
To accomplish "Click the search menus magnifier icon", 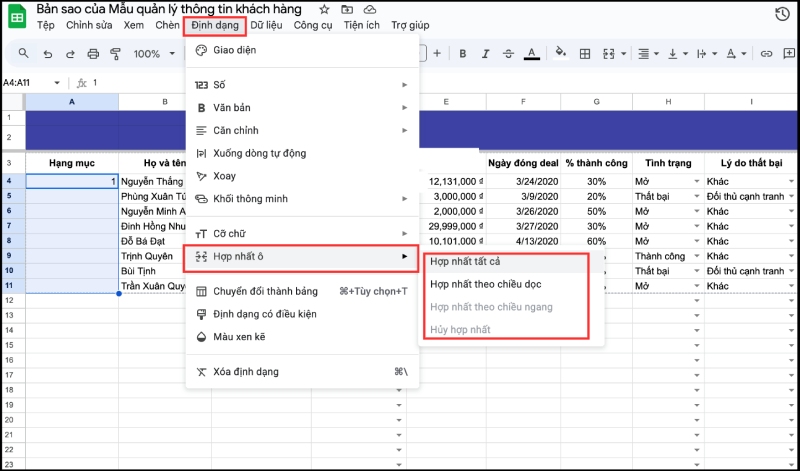I will coord(23,53).
